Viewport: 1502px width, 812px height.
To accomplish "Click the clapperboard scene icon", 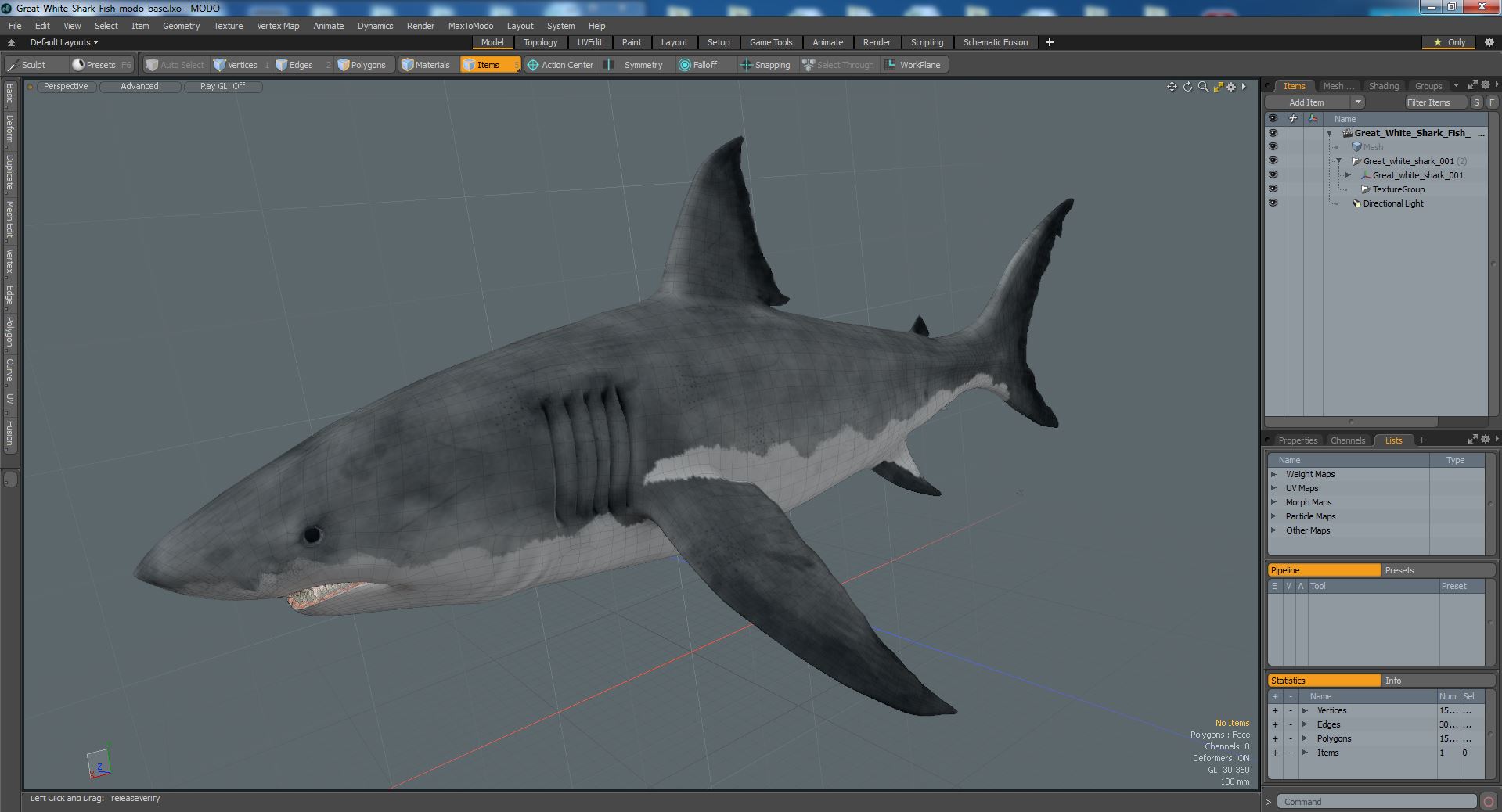I will pyautogui.click(x=1348, y=133).
